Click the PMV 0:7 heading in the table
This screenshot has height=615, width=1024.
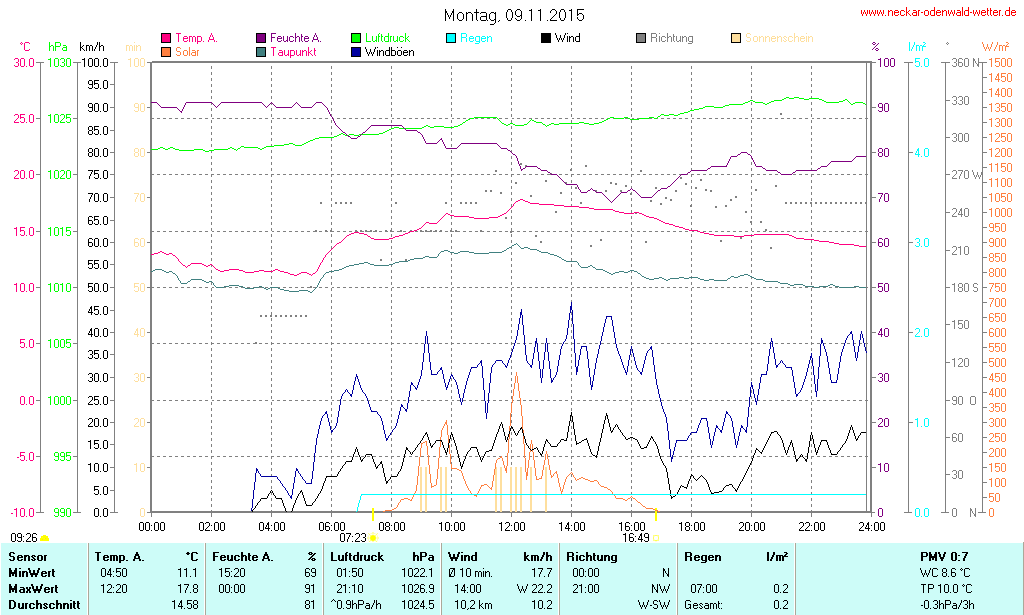coord(942,556)
